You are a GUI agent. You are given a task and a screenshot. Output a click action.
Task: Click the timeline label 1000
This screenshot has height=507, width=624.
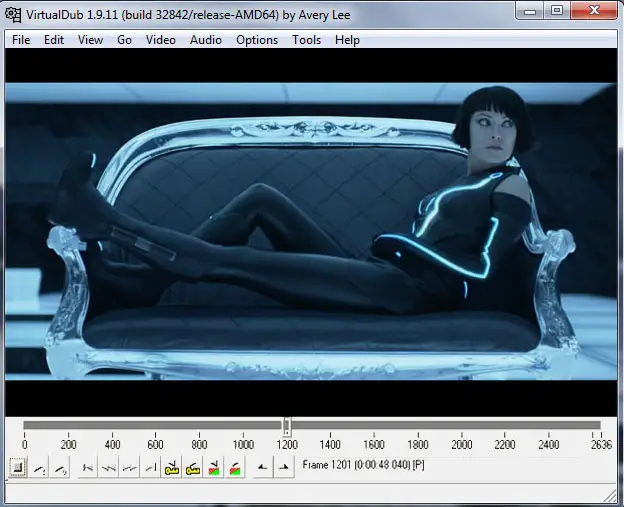click(243, 445)
